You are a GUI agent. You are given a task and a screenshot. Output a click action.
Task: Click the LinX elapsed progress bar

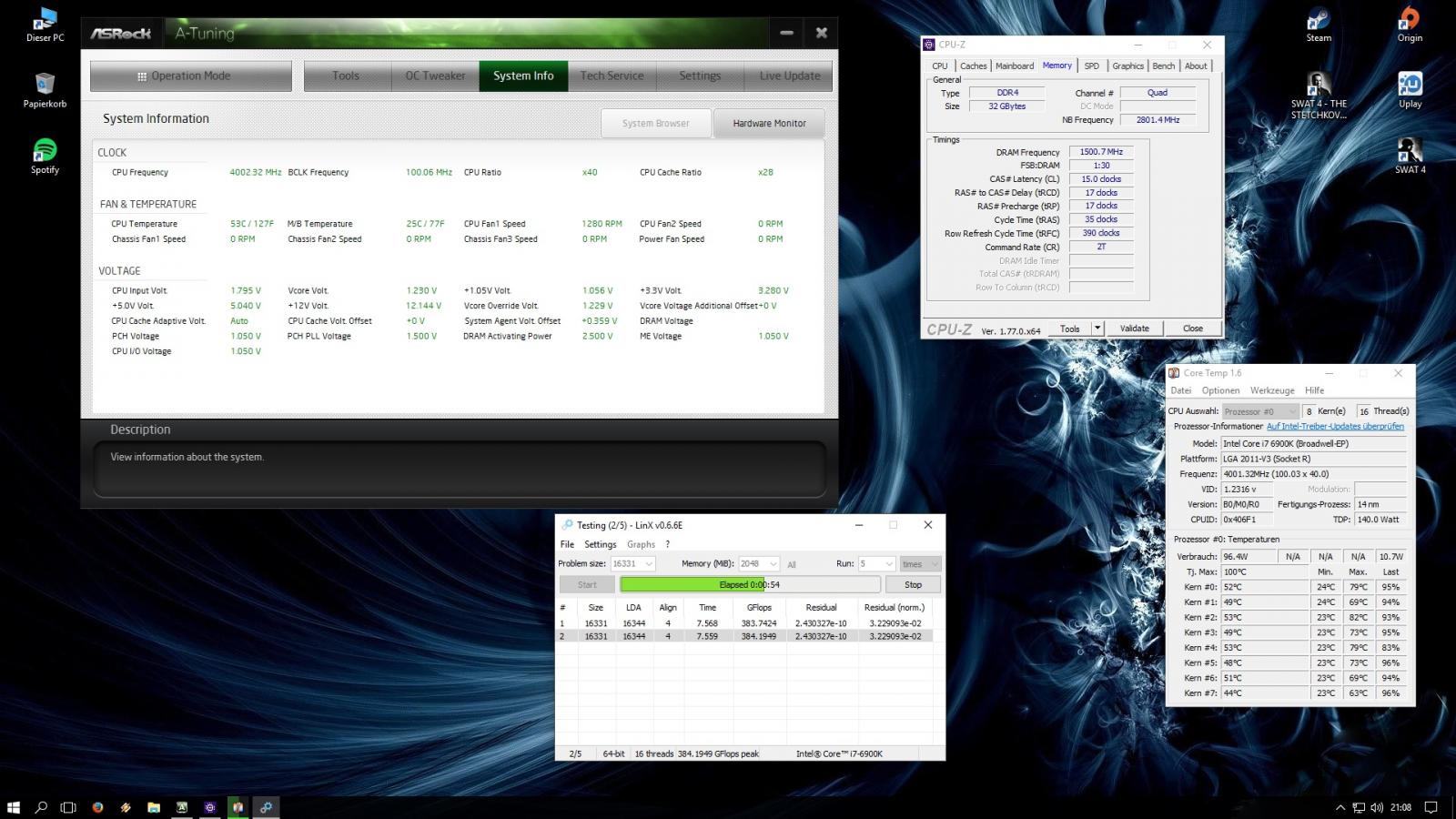[750, 585]
